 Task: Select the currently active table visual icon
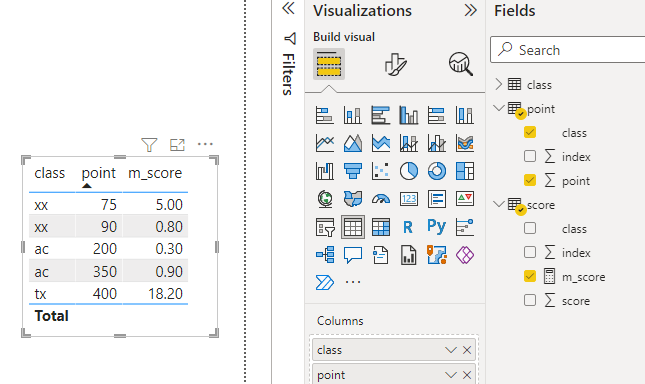[x=353, y=227]
